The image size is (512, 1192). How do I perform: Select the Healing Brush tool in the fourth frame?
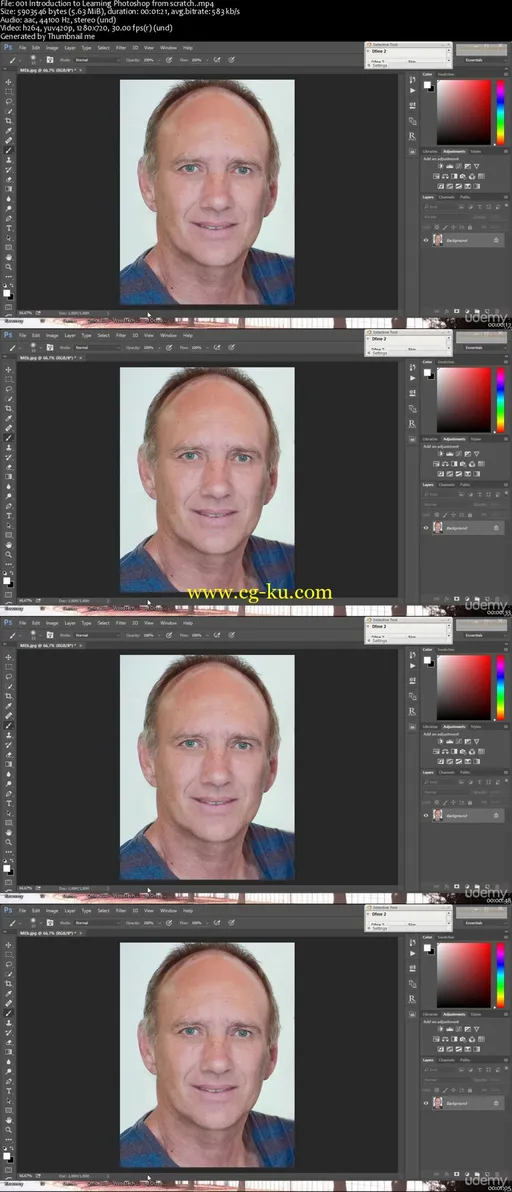point(8,1003)
